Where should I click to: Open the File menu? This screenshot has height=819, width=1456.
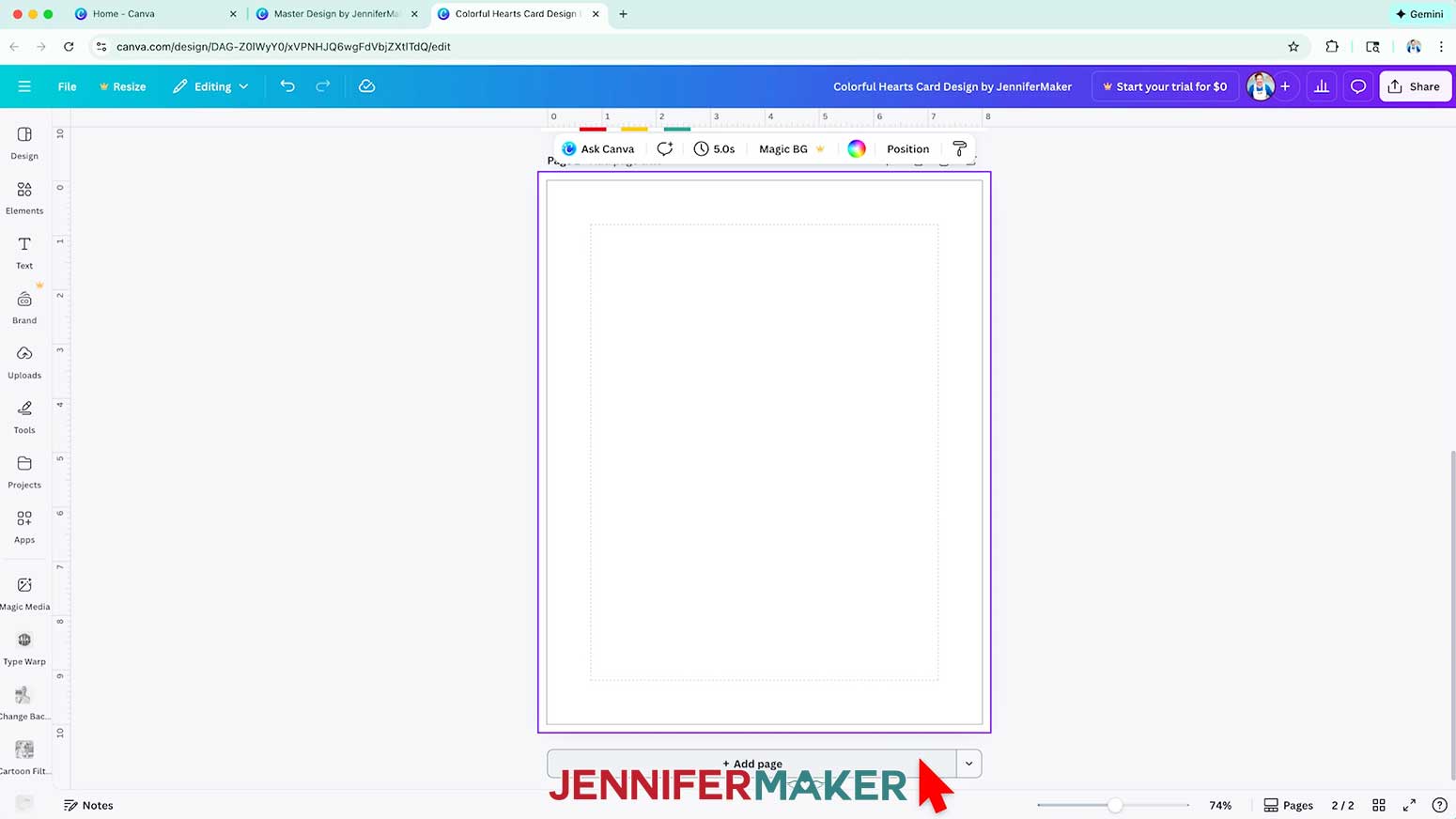pos(67,86)
